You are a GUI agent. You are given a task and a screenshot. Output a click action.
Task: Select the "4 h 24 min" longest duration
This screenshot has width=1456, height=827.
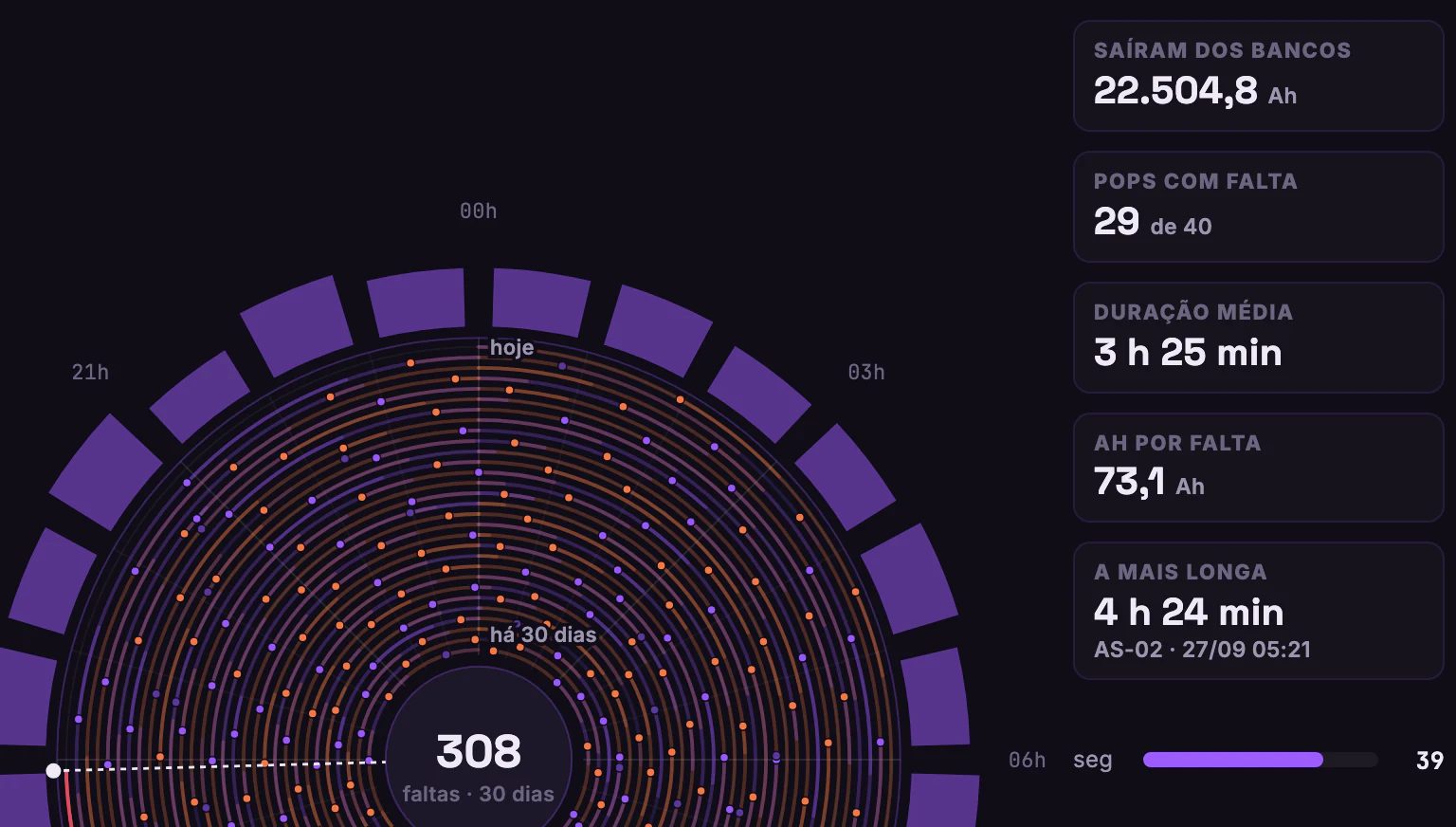(x=1189, y=613)
